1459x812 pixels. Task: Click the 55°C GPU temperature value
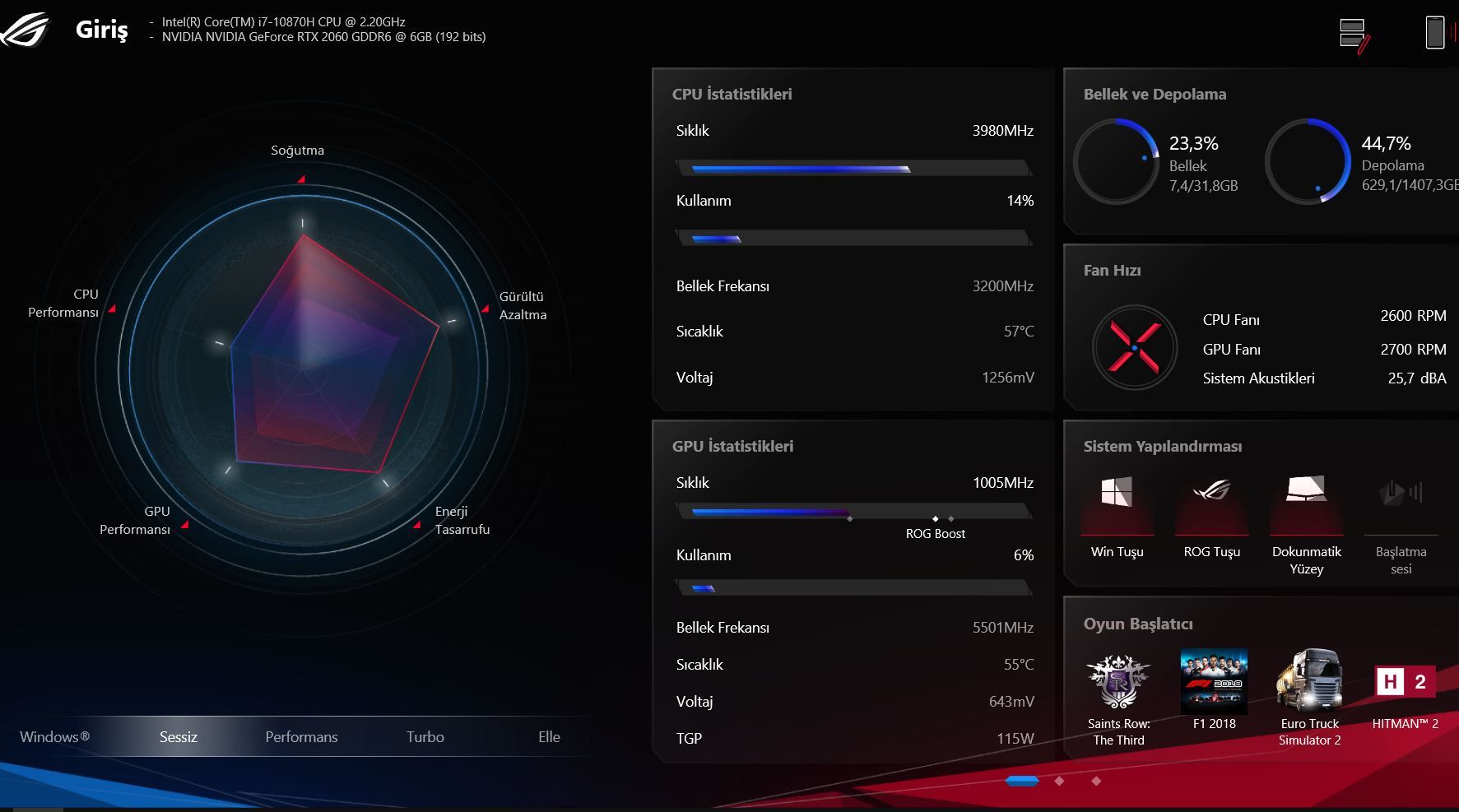click(x=1019, y=665)
